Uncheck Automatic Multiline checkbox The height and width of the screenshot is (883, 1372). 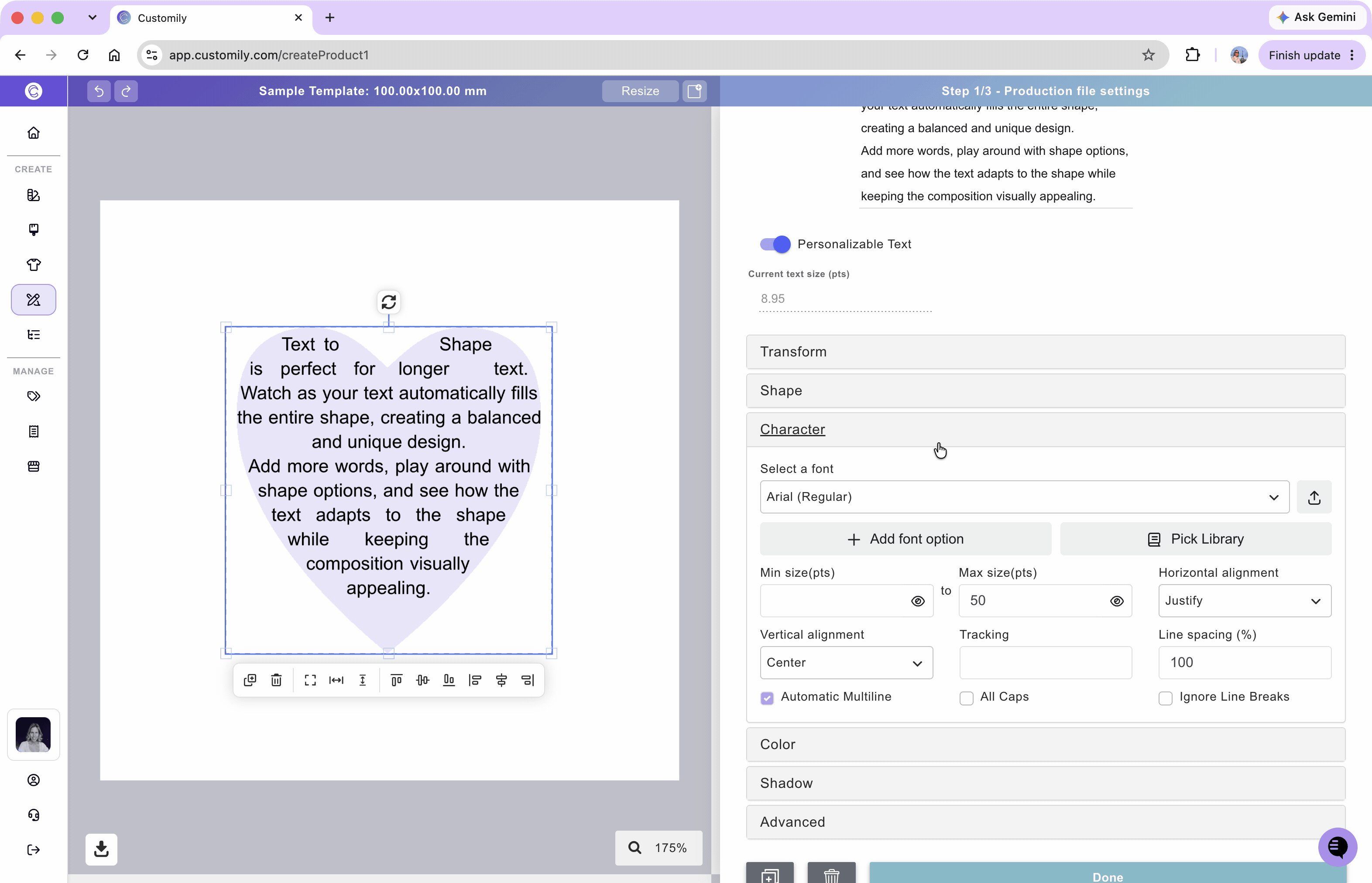tap(767, 698)
